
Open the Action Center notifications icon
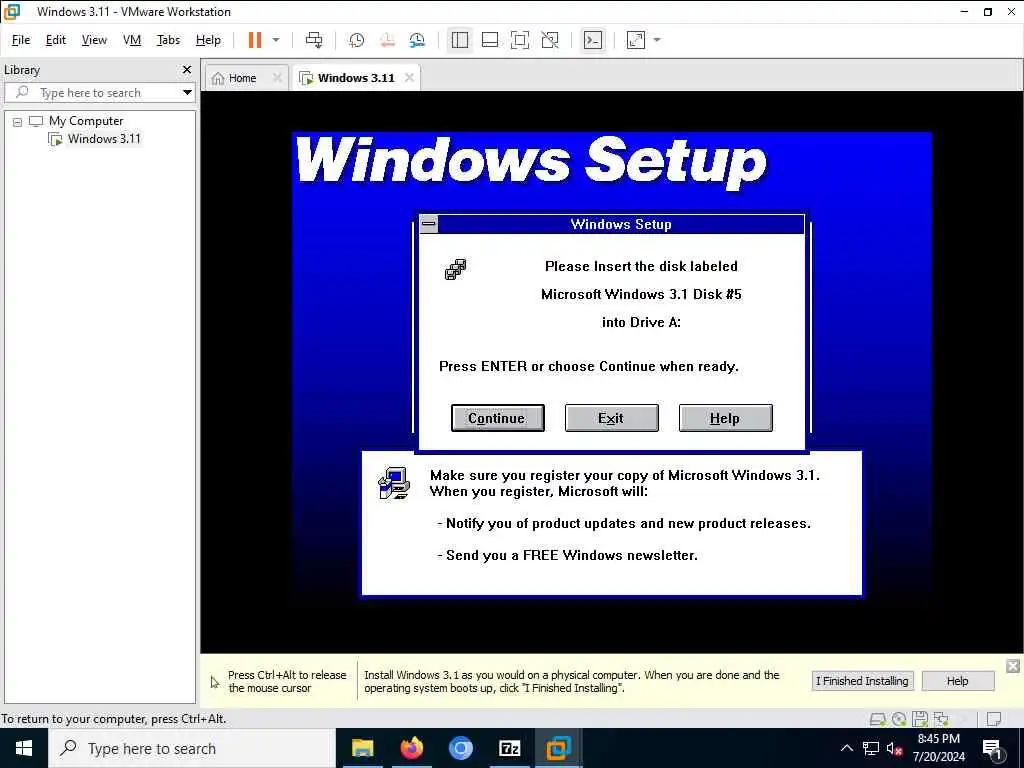point(993,750)
